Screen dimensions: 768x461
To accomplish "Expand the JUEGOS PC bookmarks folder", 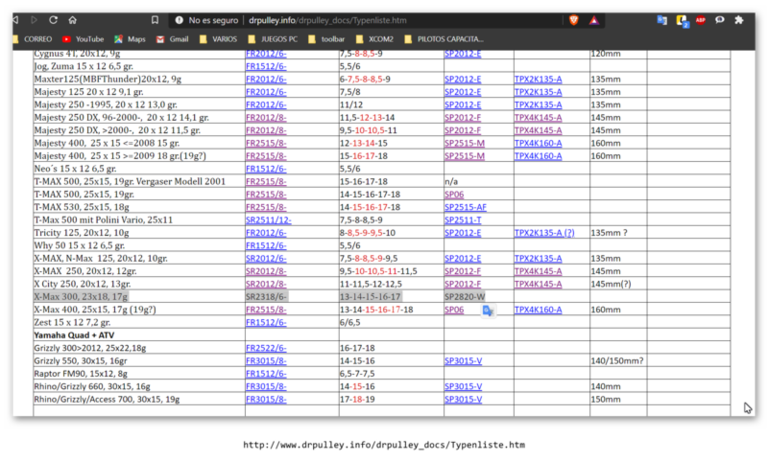I will tap(274, 39).
